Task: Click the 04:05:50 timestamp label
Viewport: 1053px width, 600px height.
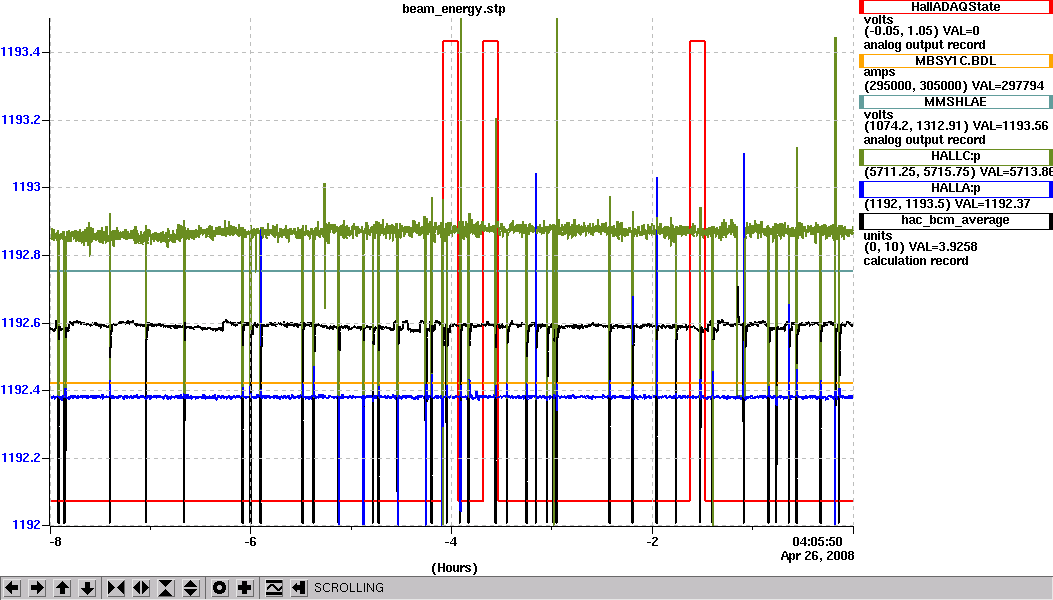Action: coord(817,542)
